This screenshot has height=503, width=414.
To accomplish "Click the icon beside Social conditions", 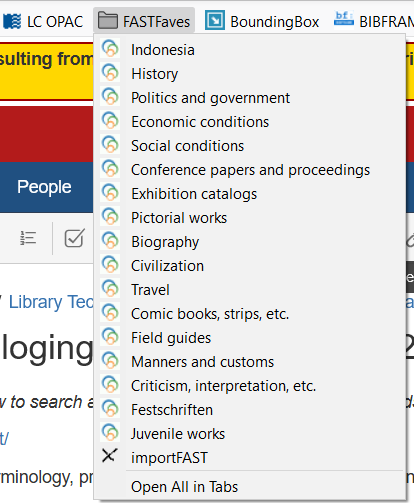I will coord(110,145).
